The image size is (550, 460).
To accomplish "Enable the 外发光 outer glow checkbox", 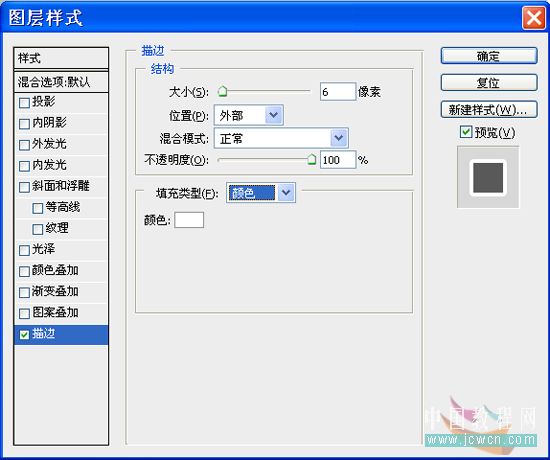I will 24,145.
